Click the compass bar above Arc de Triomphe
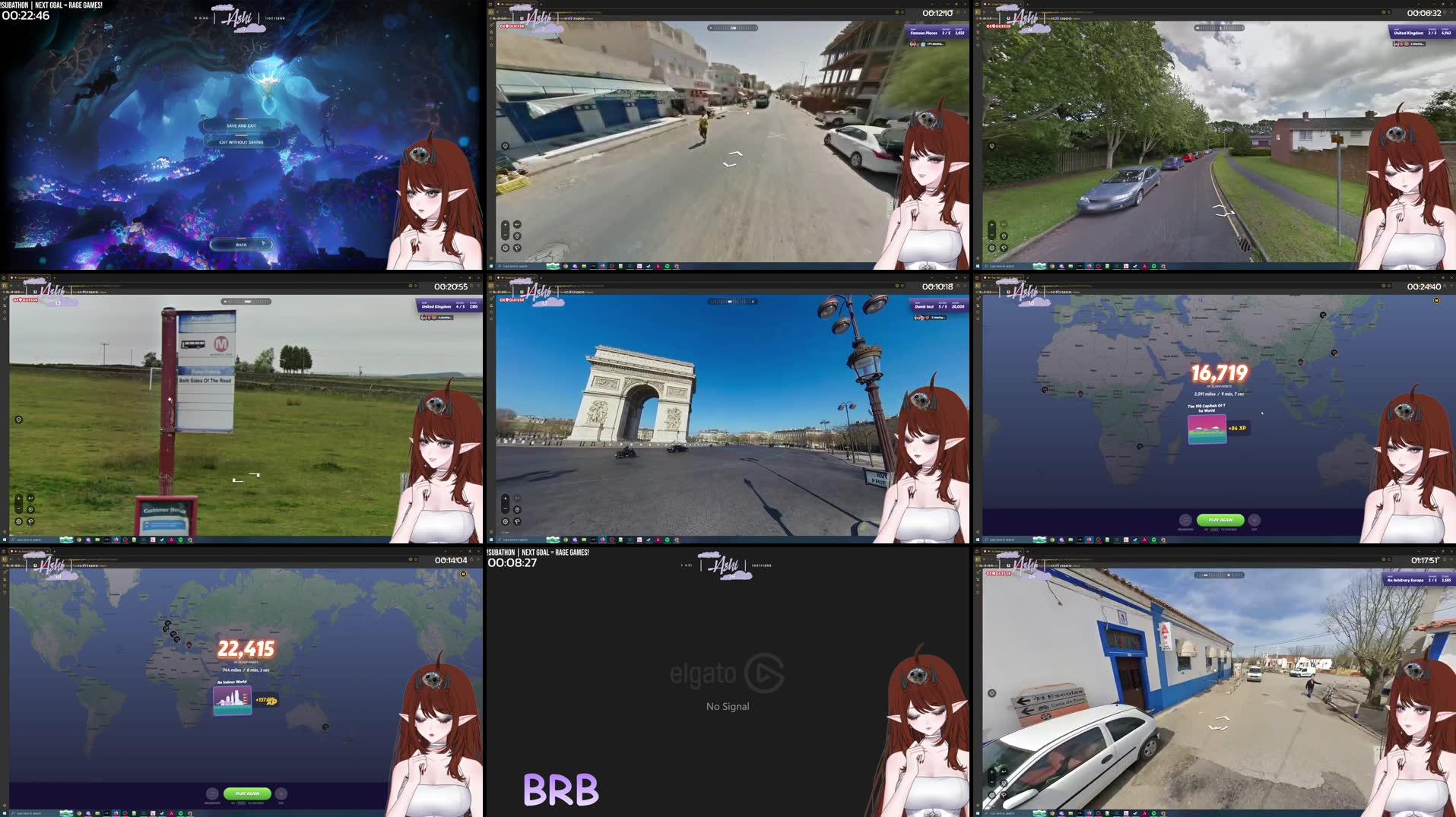 click(732, 302)
